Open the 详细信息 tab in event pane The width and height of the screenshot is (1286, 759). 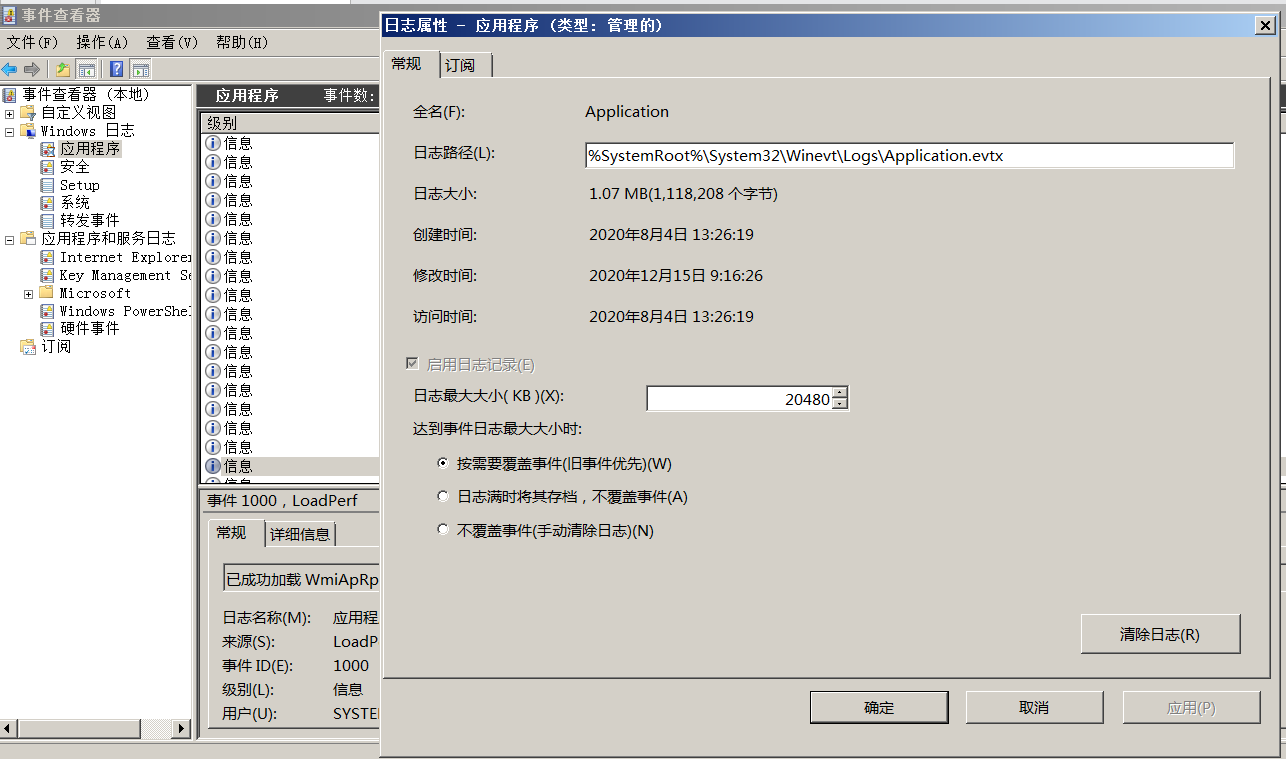(300, 534)
